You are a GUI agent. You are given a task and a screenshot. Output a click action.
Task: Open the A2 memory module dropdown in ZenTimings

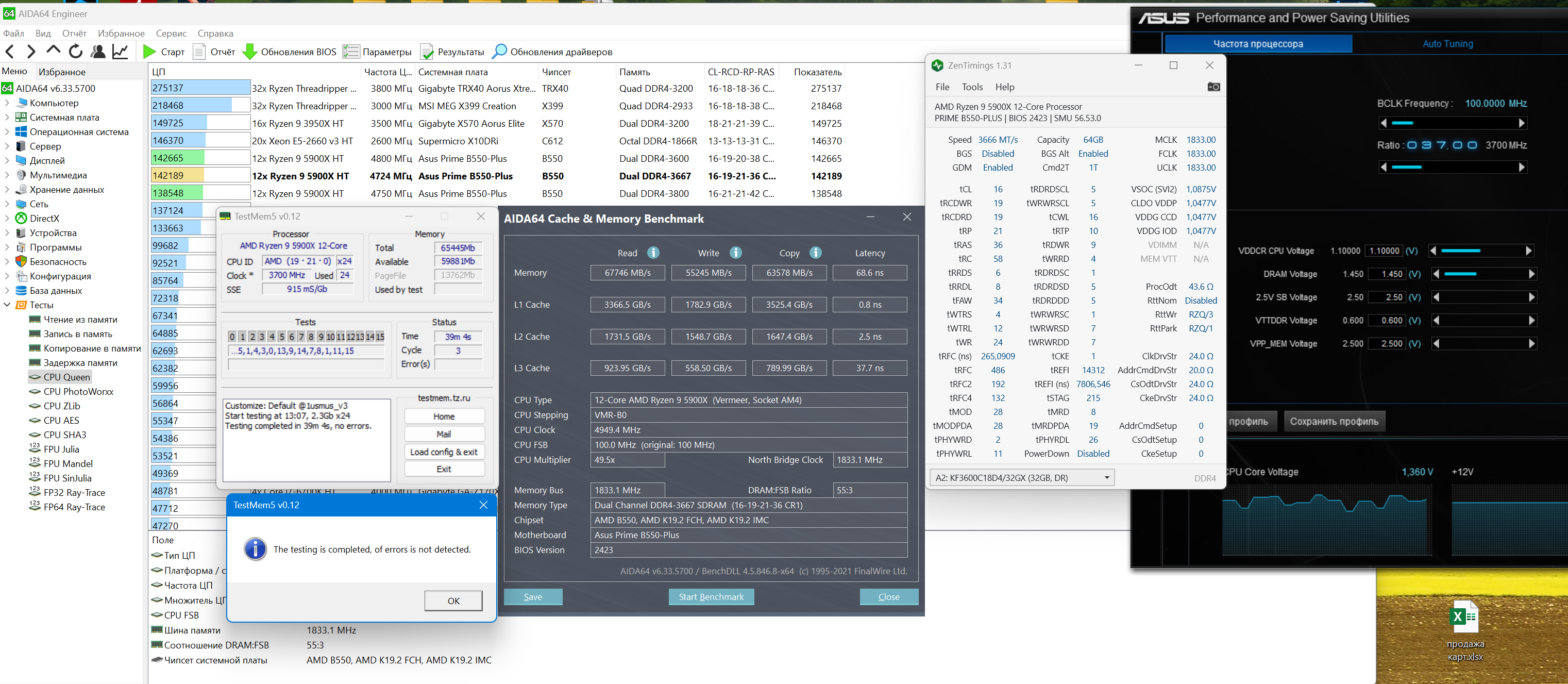click(x=1106, y=477)
